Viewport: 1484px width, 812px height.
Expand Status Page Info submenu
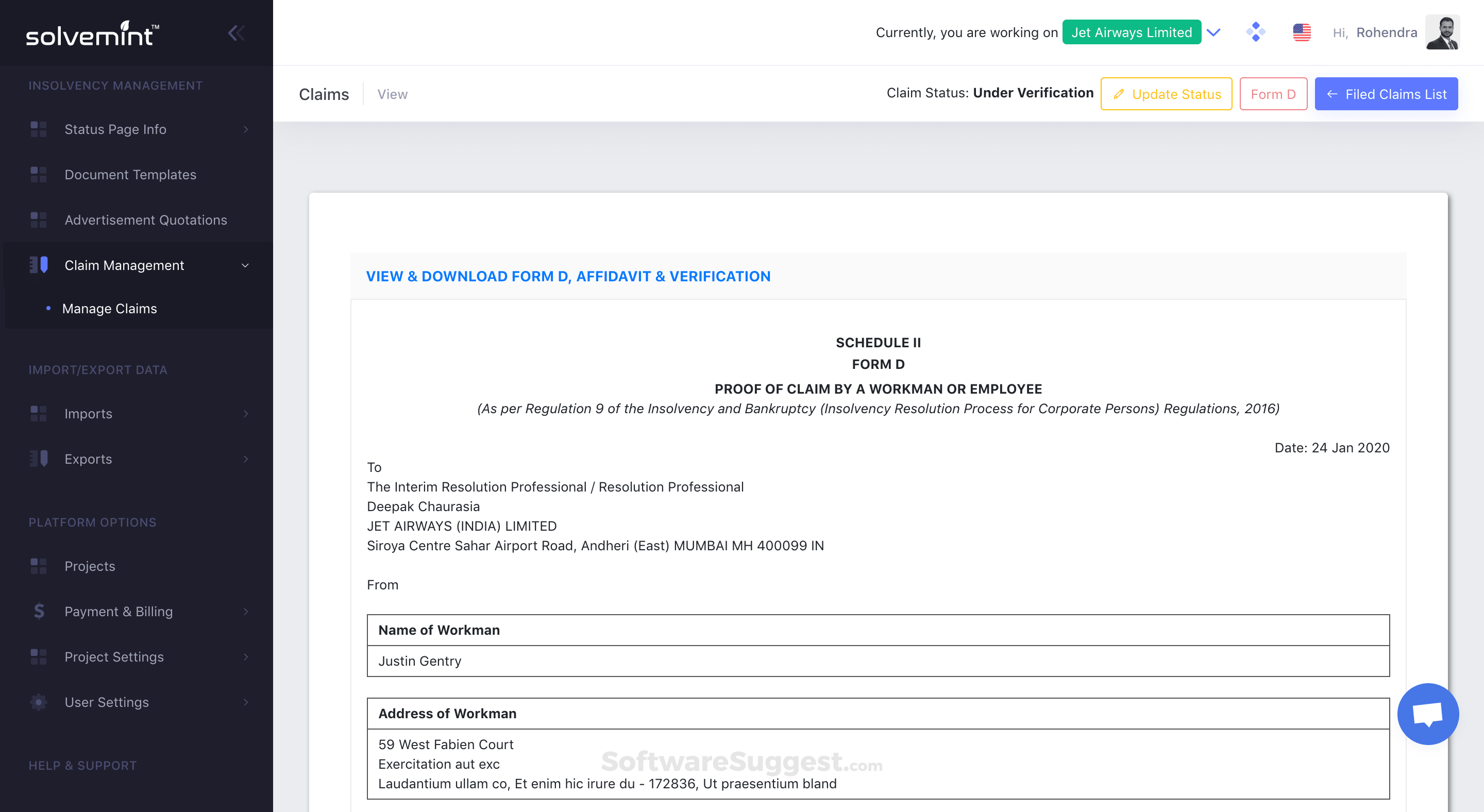pyautogui.click(x=245, y=129)
